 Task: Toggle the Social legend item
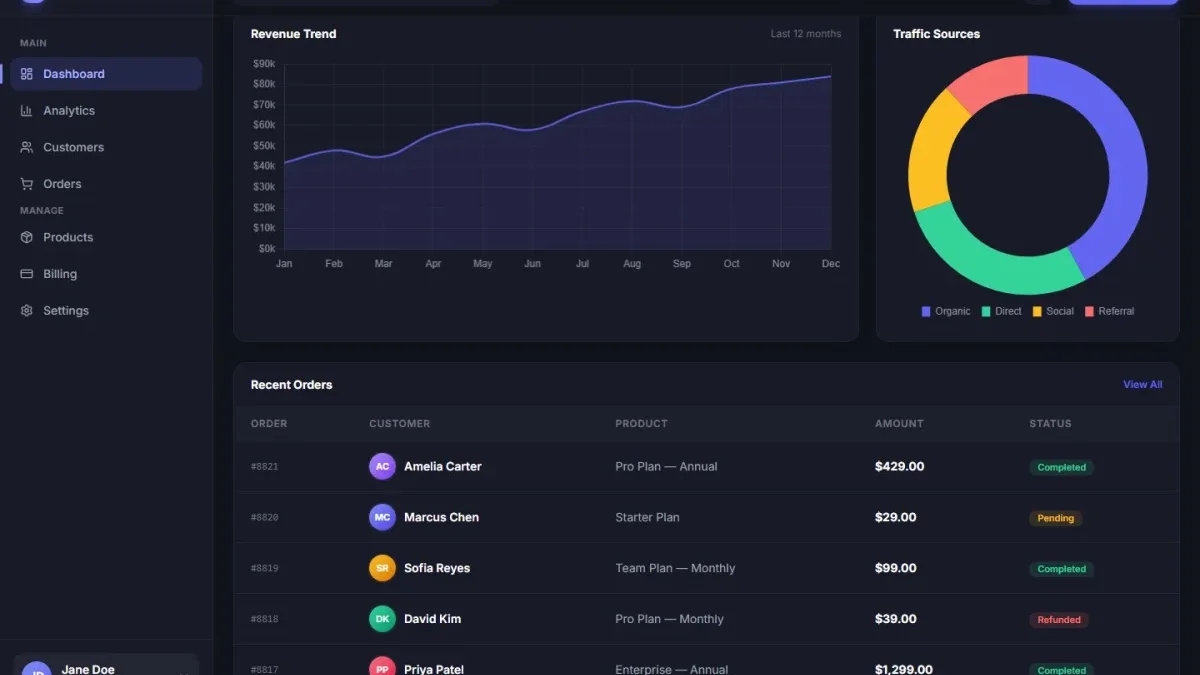click(1053, 311)
